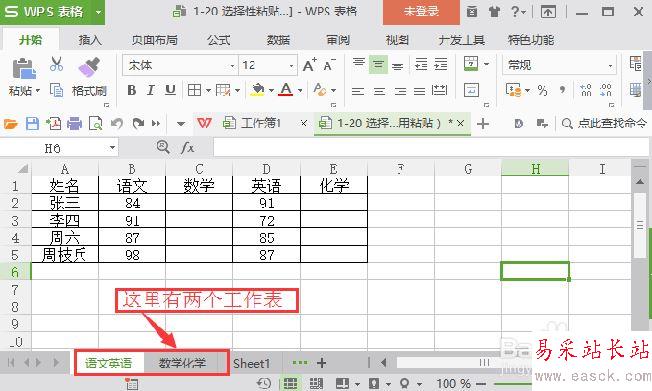Open file with the folder icon
The width and height of the screenshot is (652, 391).
pyautogui.click(x=11, y=124)
